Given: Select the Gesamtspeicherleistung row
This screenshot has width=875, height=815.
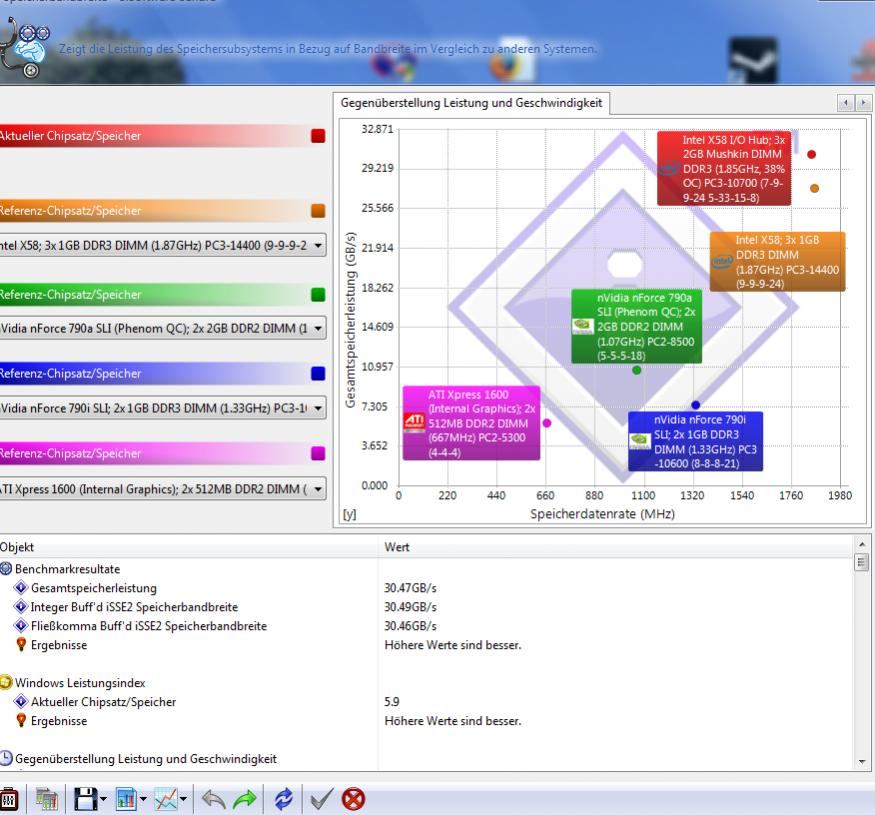Looking at the screenshot, I should pyautogui.click(x=426, y=588).
